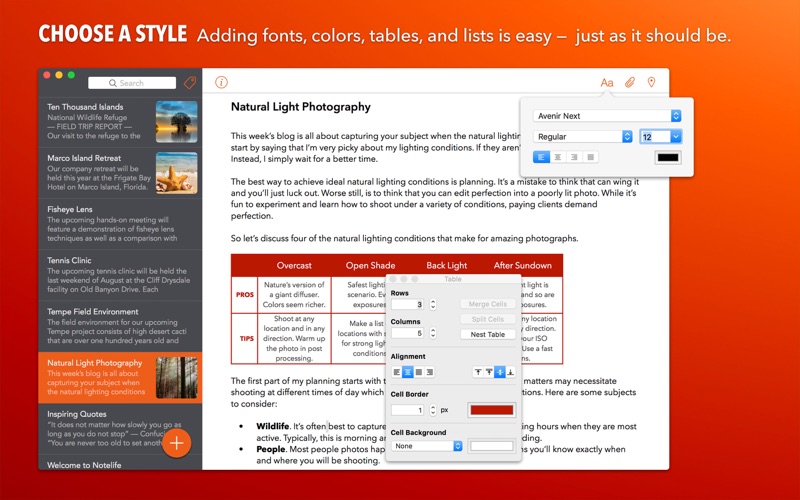Image resolution: width=800 pixels, height=500 pixels.
Task: Click the PROS row label cell
Action: point(245,294)
